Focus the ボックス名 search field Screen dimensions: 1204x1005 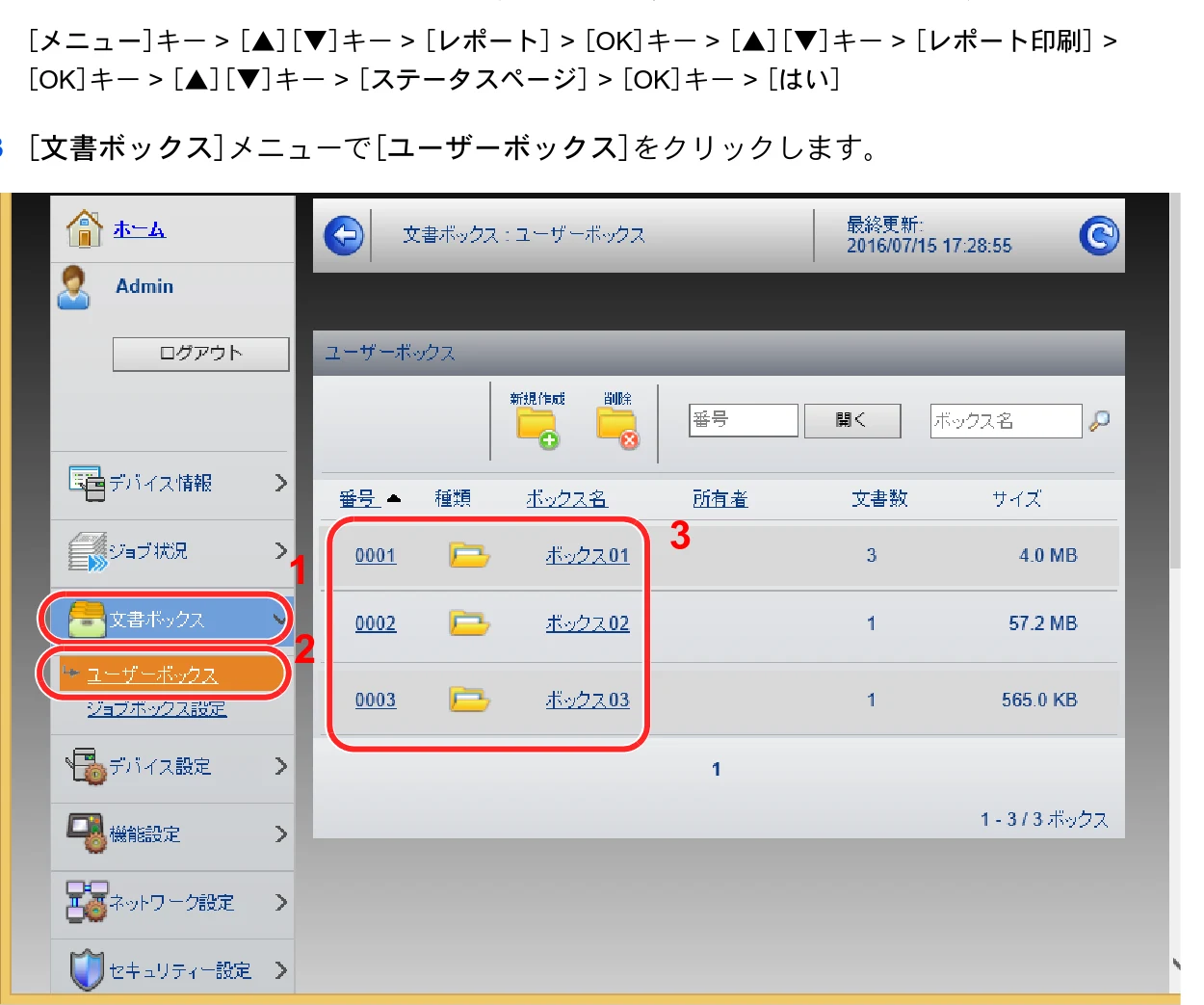1006,421
